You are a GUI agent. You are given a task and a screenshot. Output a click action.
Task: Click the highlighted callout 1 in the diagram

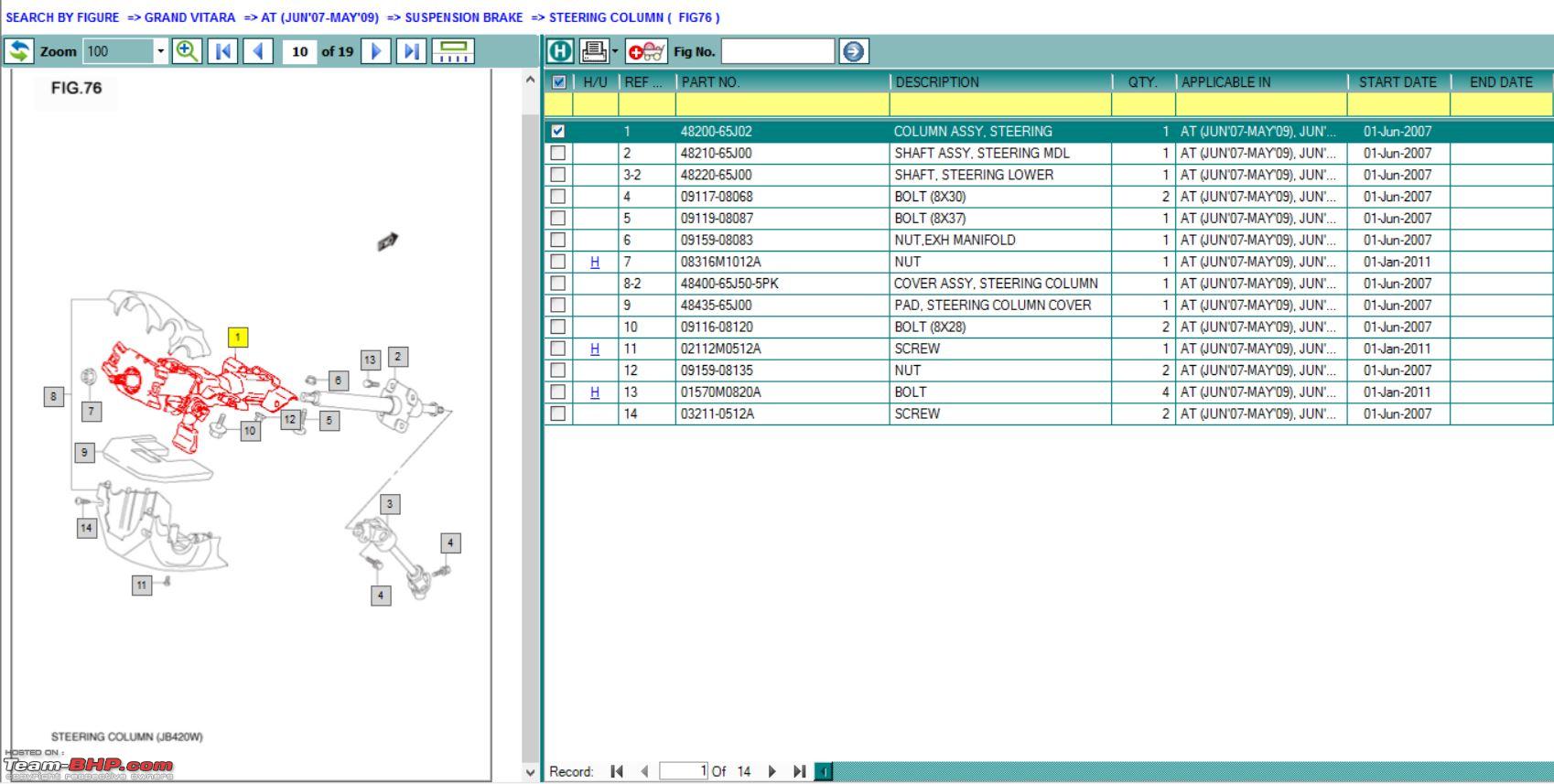pos(238,338)
